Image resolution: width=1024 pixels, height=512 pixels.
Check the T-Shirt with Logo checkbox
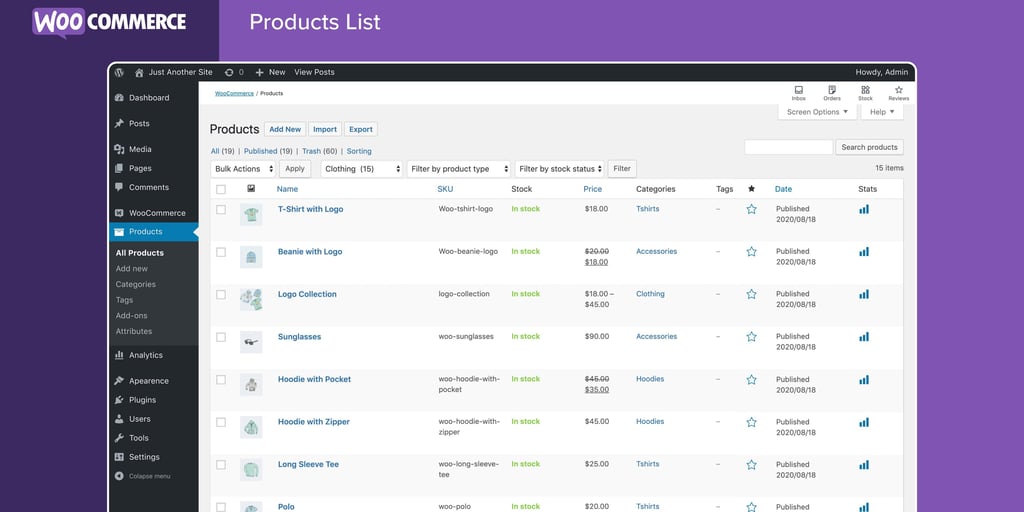click(x=221, y=210)
